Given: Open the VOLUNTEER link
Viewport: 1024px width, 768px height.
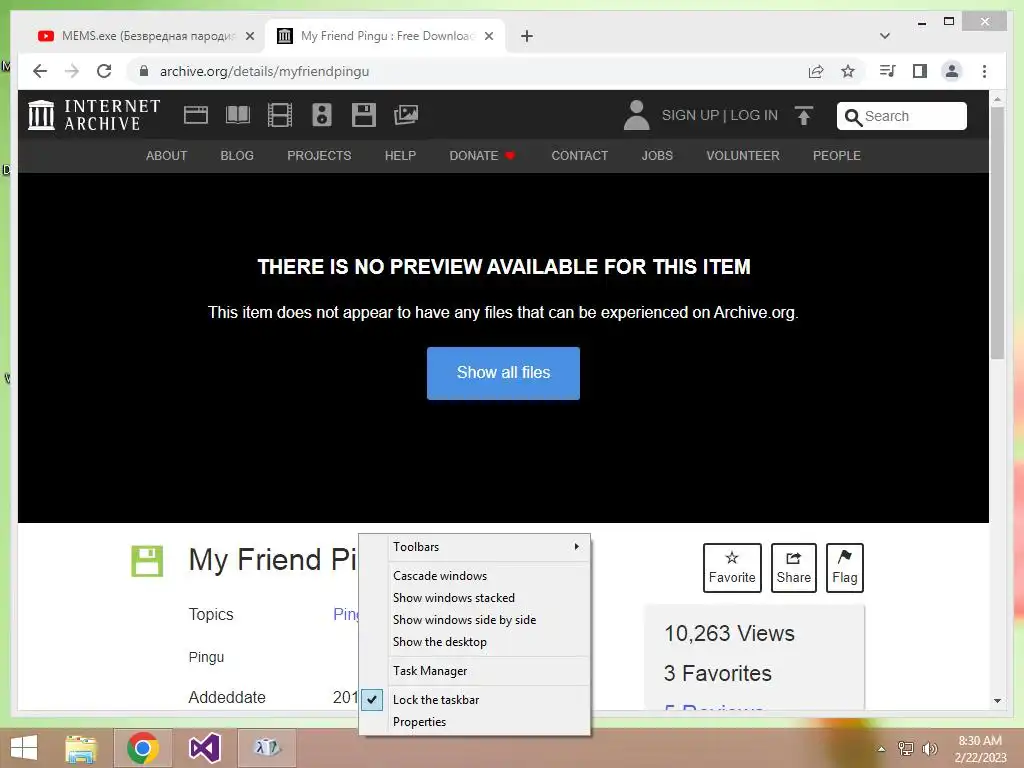Looking at the screenshot, I should click(743, 155).
